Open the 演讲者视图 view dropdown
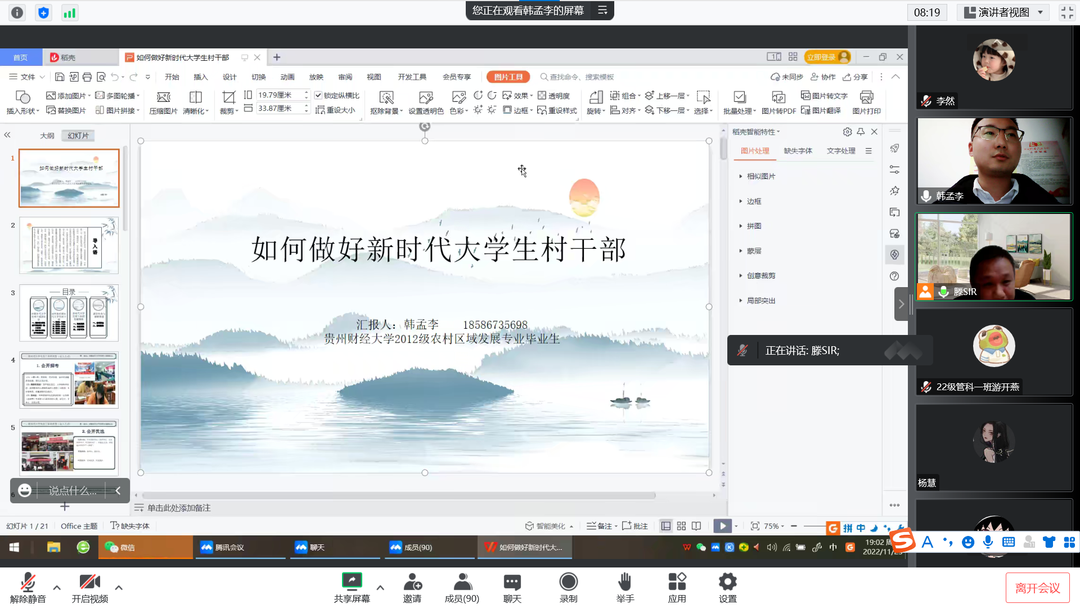 (x=1002, y=12)
